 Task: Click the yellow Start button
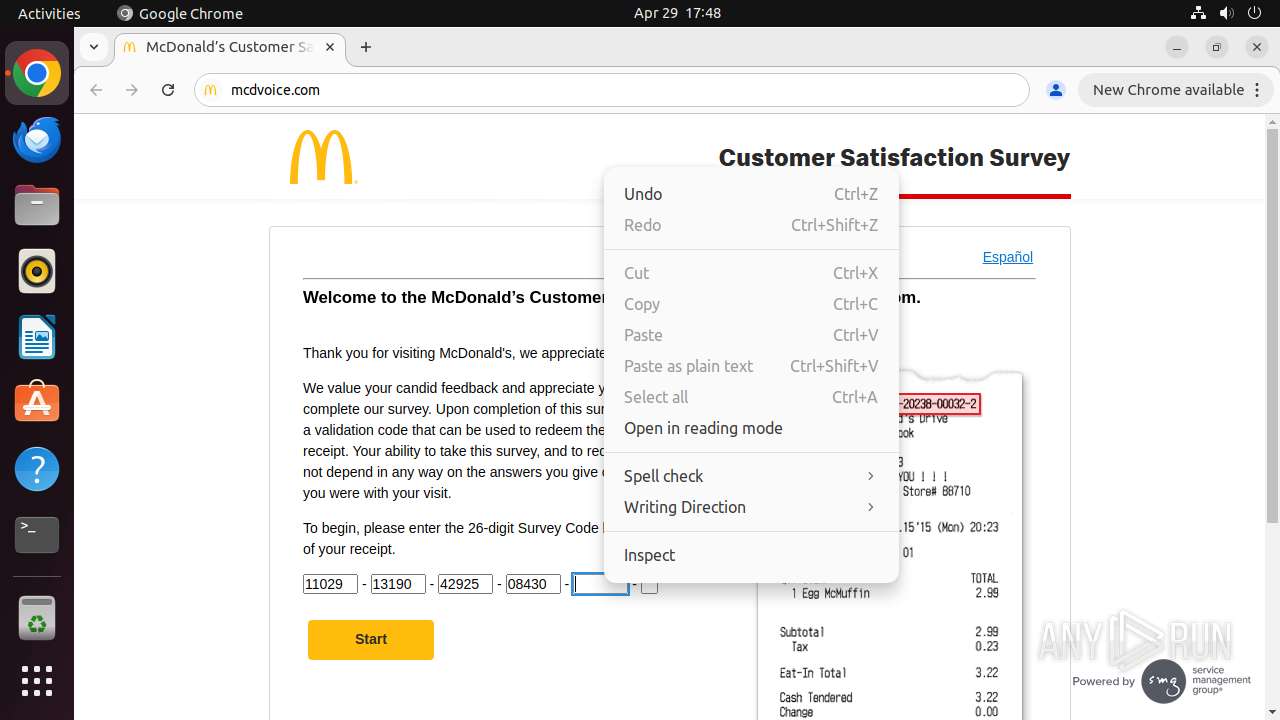(x=371, y=639)
